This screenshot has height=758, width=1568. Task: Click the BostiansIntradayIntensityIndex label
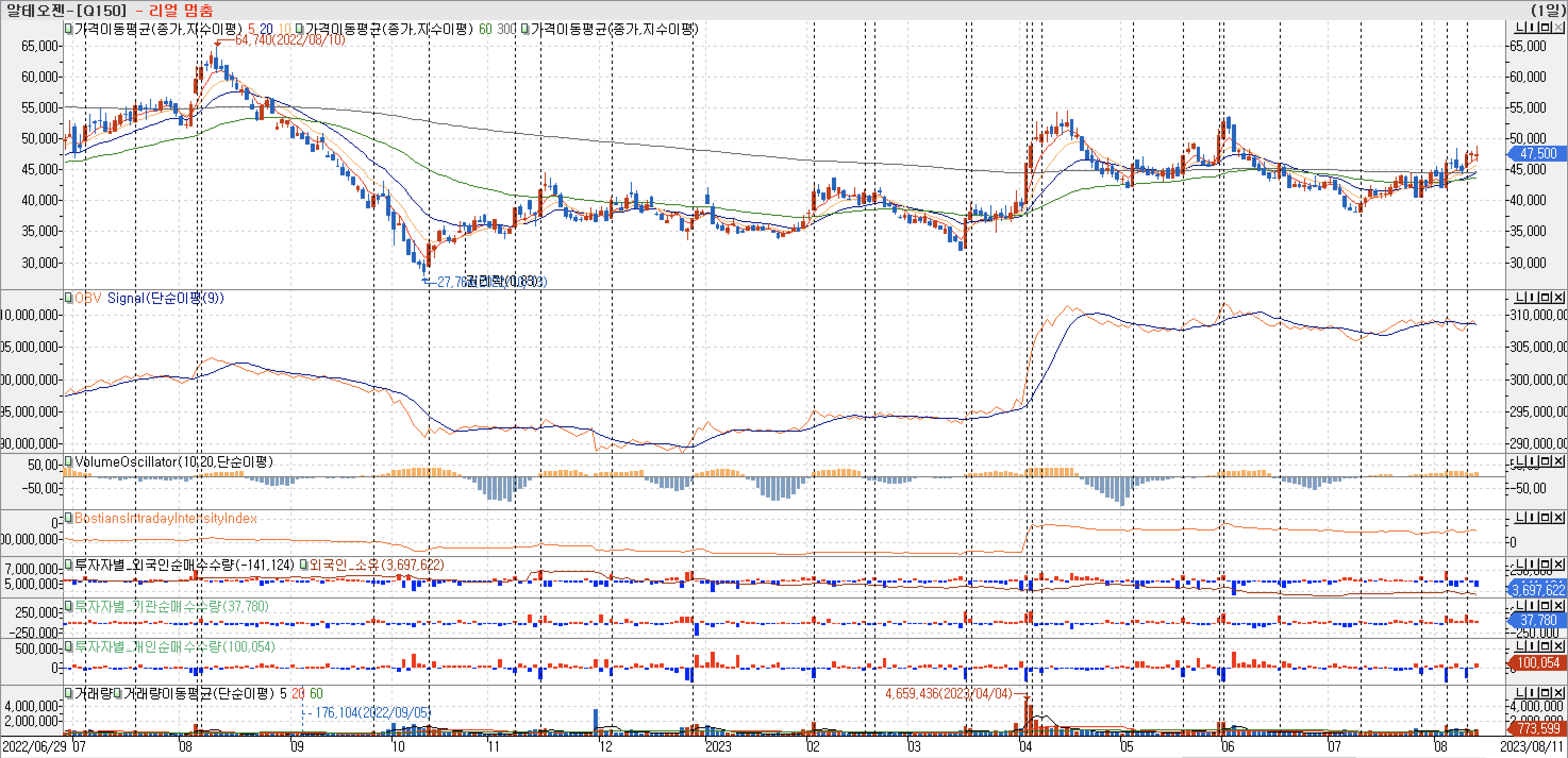165,518
